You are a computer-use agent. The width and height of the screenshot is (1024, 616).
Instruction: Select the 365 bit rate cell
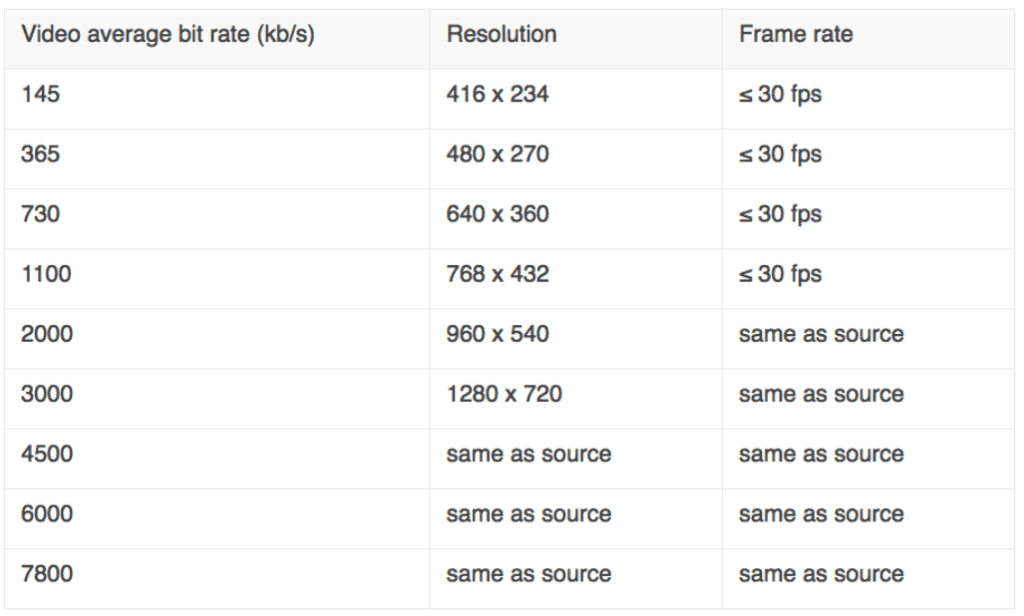(217, 159)
